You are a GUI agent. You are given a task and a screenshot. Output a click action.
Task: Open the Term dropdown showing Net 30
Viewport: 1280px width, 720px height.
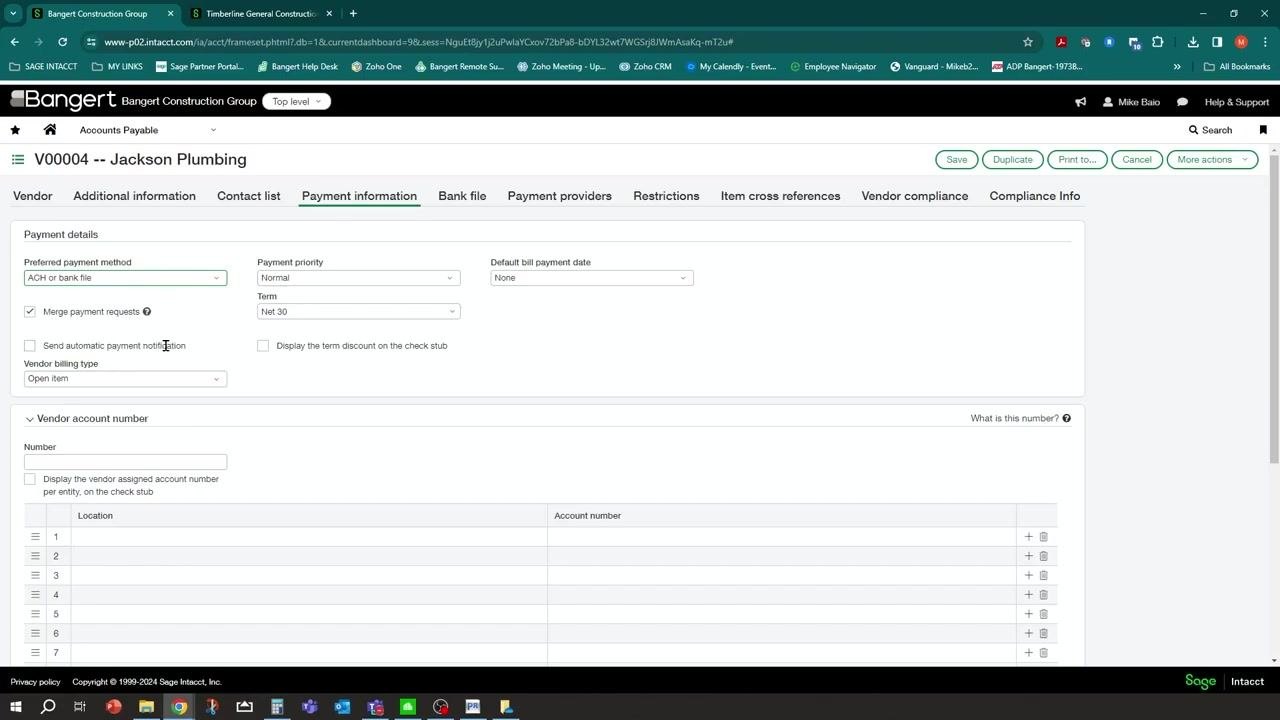358,312
